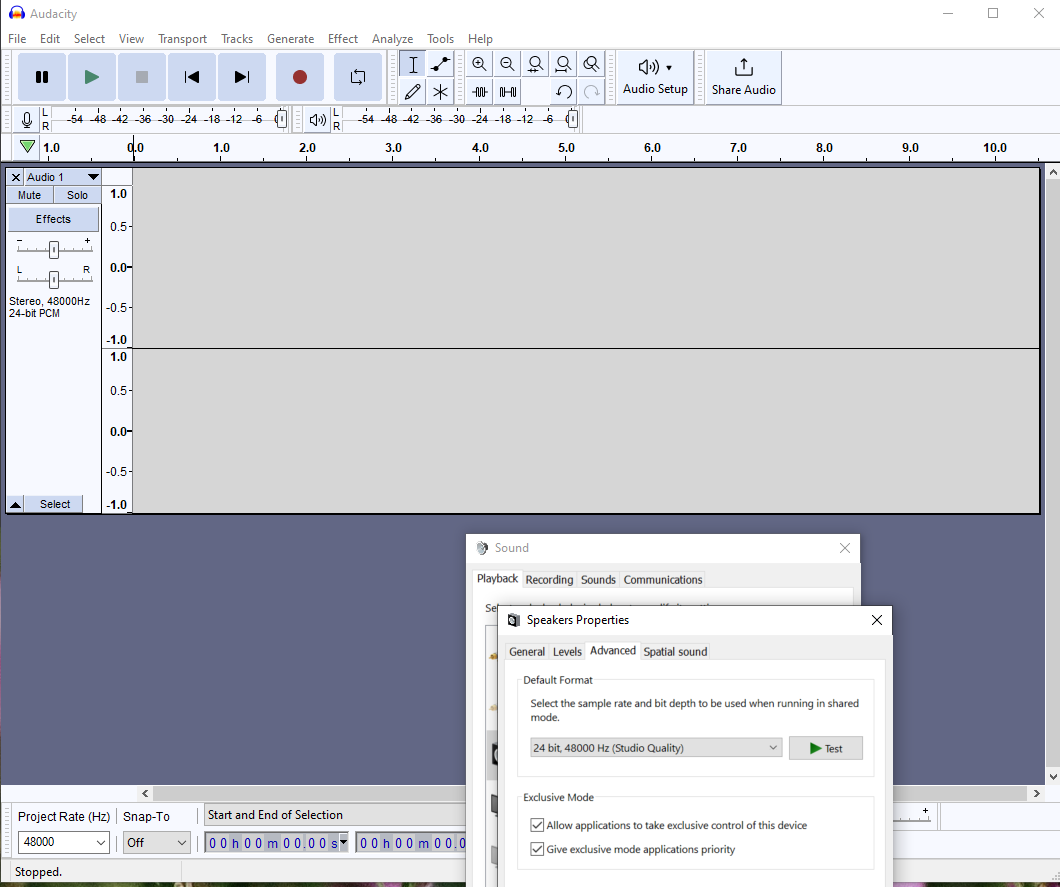Uncheck Give exclusive mode applications priority
Viewport: 1060px width, 887px height.
[538, 850]
